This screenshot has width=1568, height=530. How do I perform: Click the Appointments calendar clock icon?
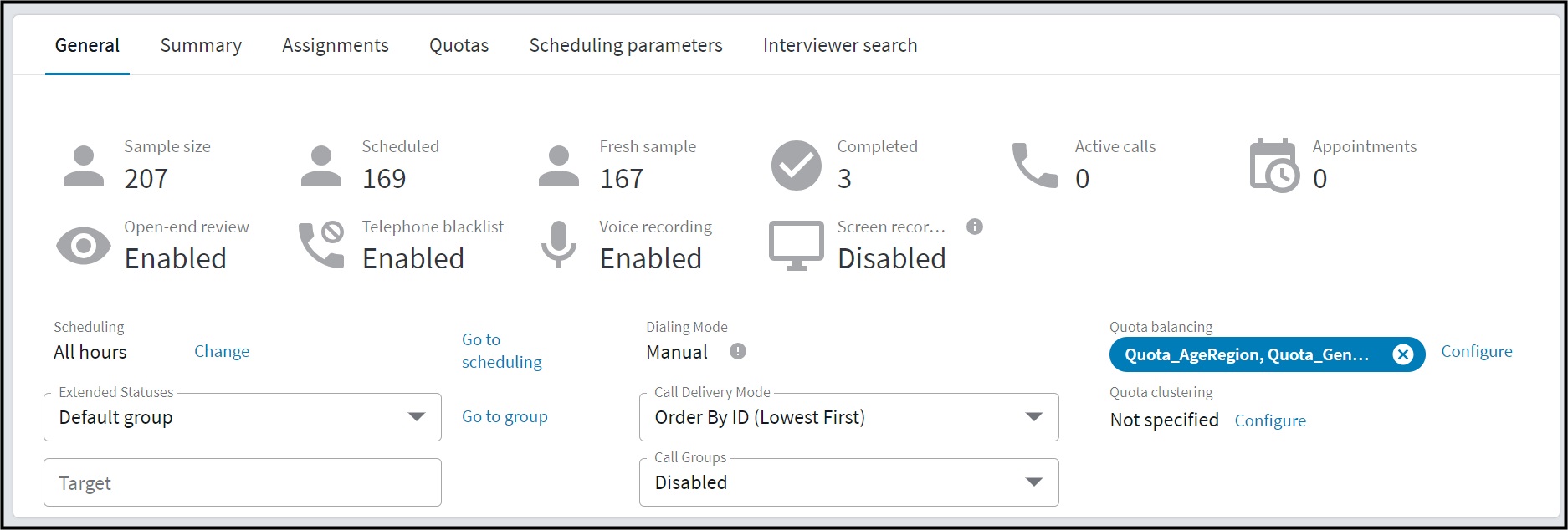tap(1274, 166)
